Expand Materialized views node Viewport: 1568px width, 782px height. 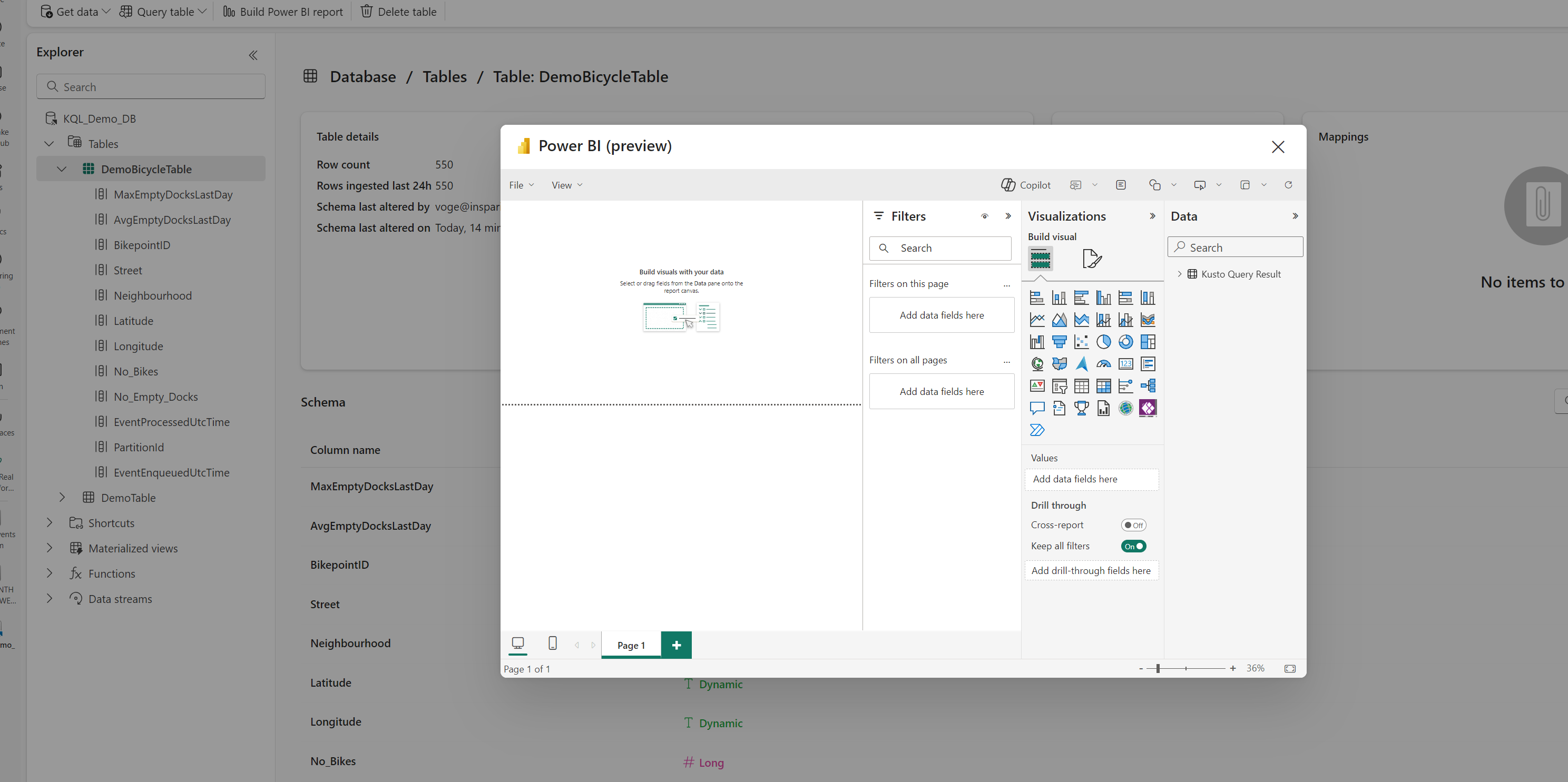click(x=50, y=548)
